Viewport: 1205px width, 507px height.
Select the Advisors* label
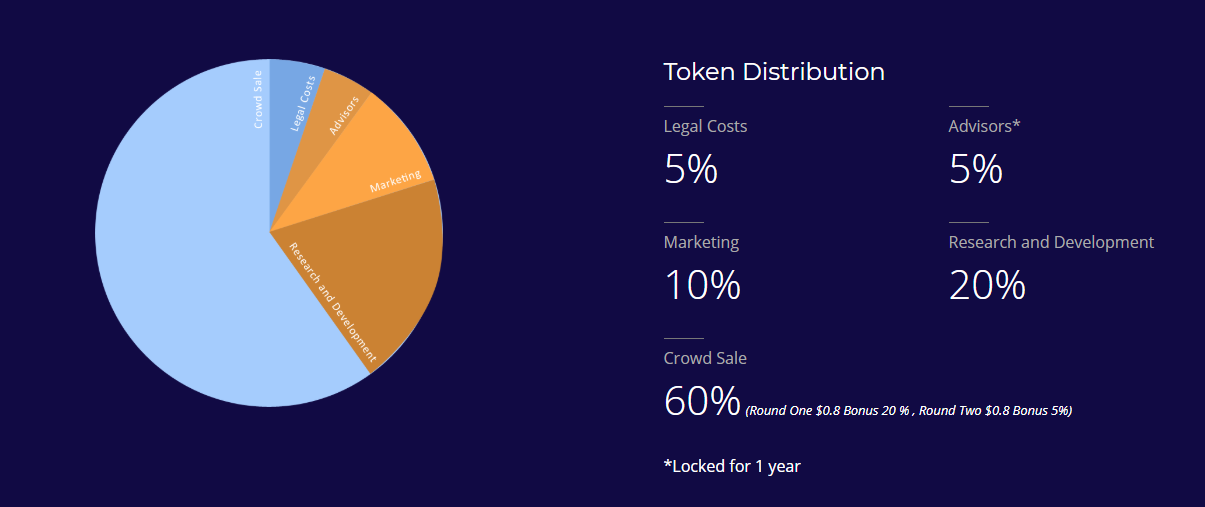(985, 126)
